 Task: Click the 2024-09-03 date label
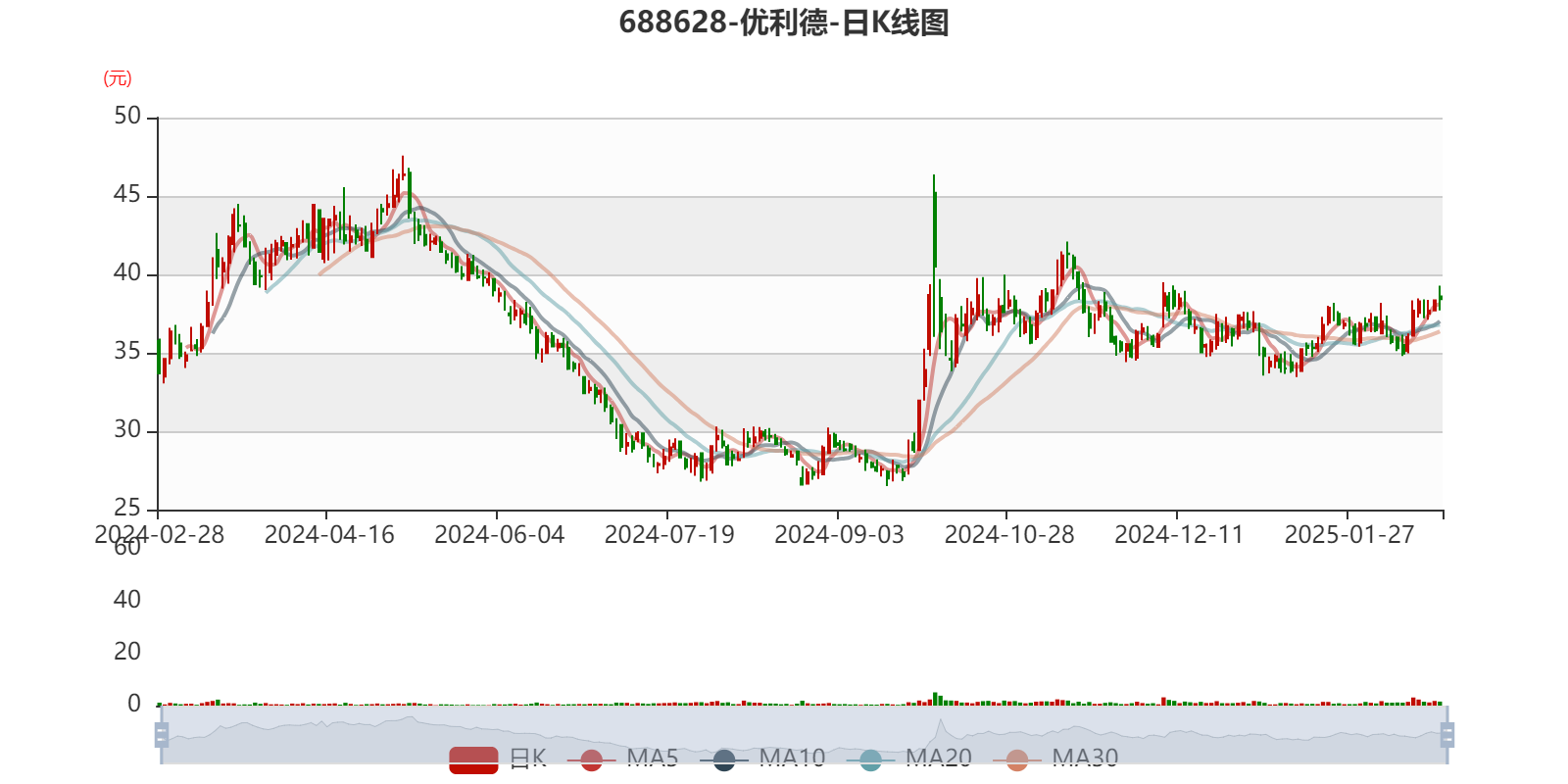click(x=840, y=535)
